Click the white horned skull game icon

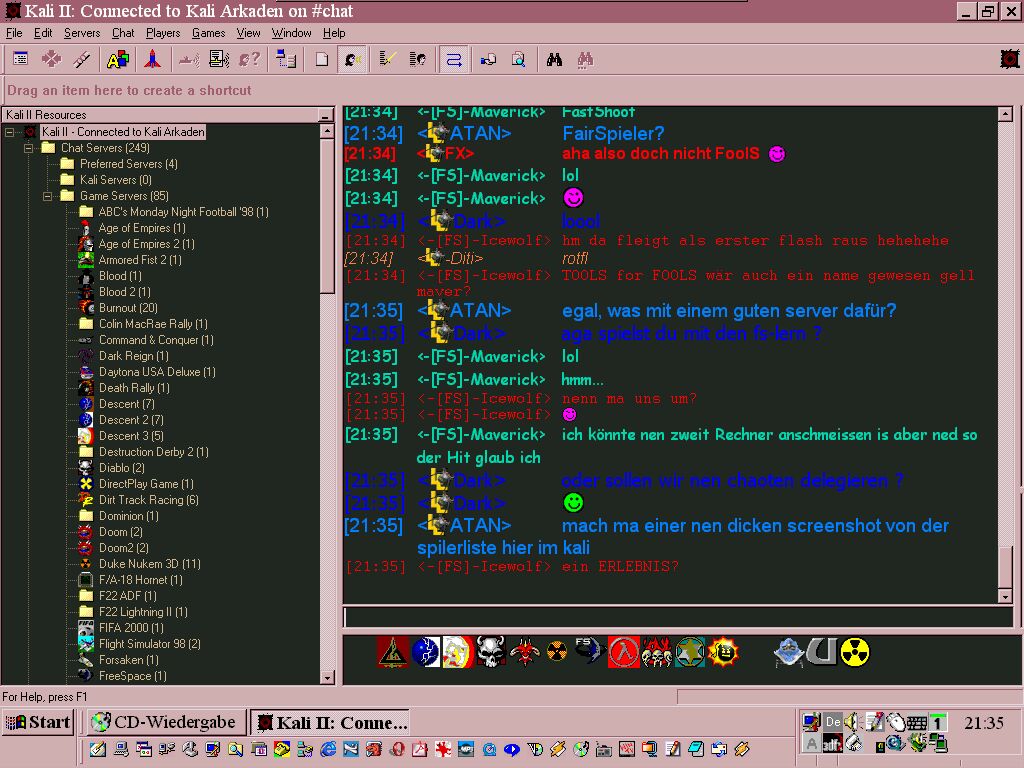click(x=491, y=652)
